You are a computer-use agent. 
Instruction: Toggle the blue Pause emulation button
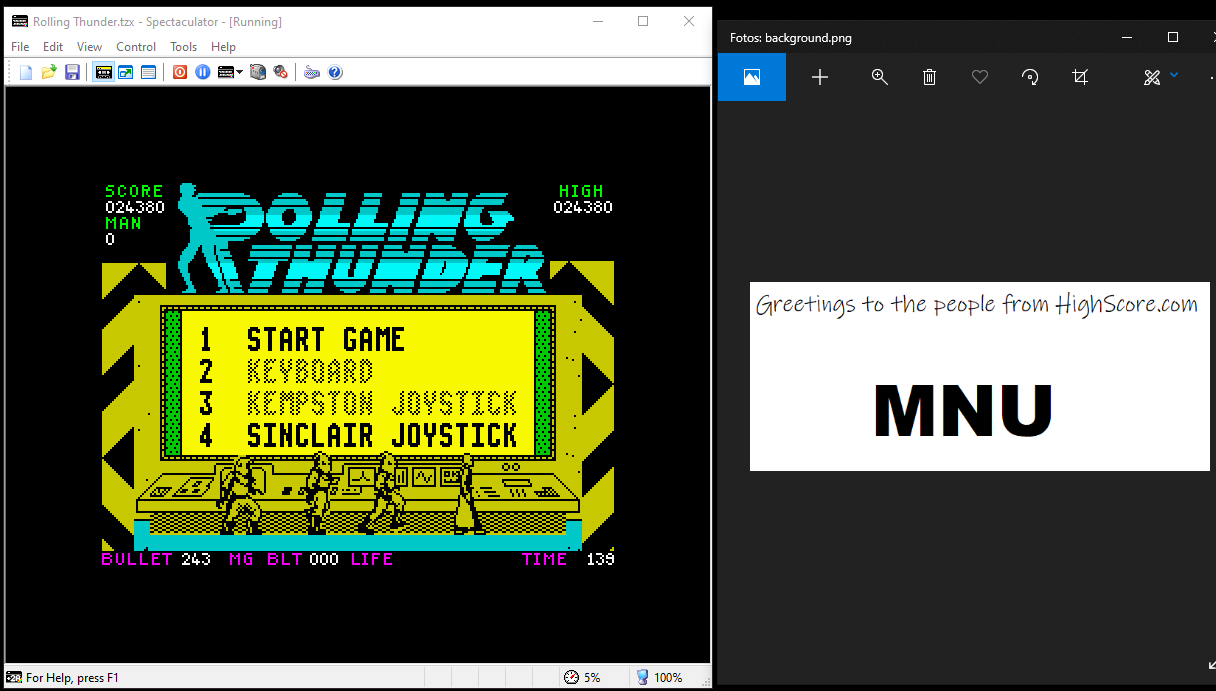point(203,72)
